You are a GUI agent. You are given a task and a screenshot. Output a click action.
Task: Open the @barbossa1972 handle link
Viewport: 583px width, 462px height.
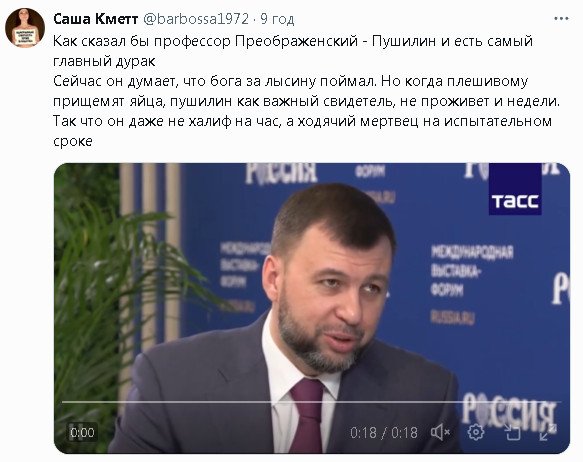(196, 19)
